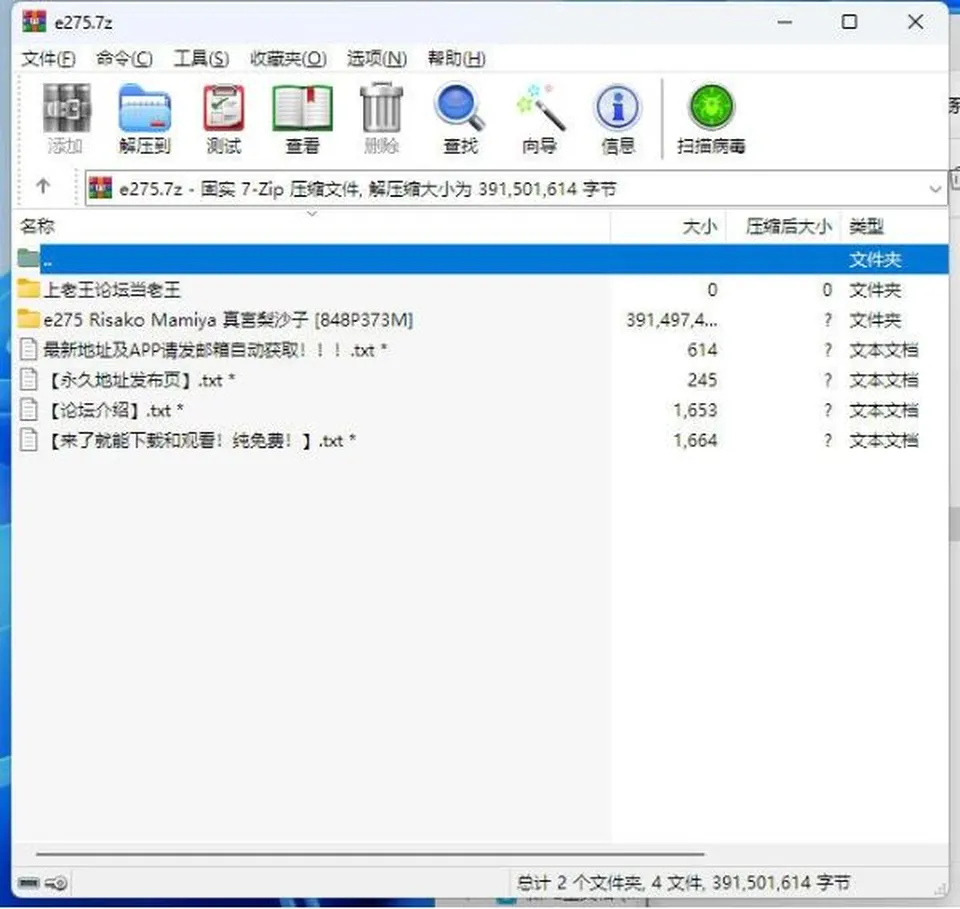Click the up one level arrow

click(43, 186)
